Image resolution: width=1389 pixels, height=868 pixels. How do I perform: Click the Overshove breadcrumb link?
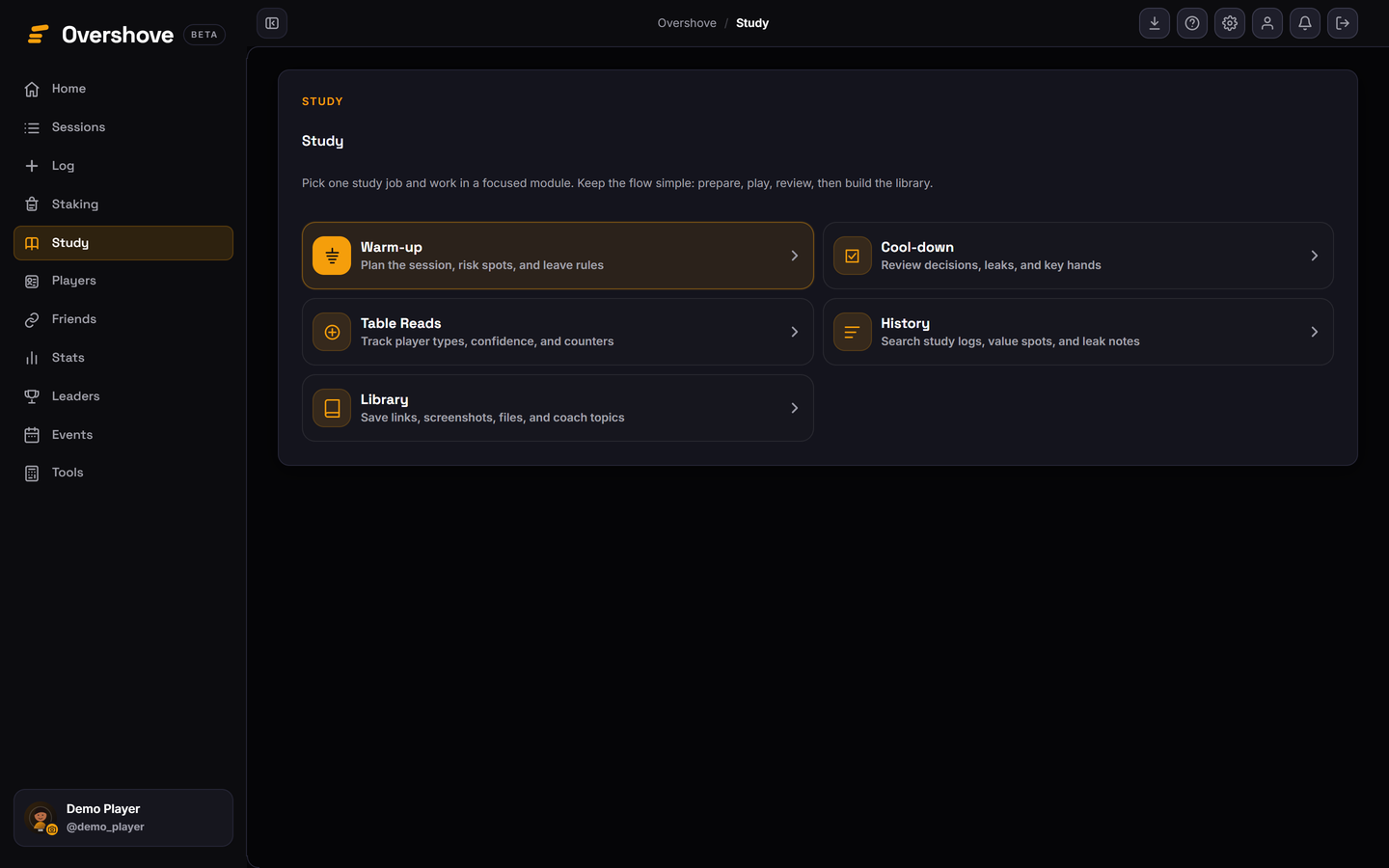[x=687, y=23]
